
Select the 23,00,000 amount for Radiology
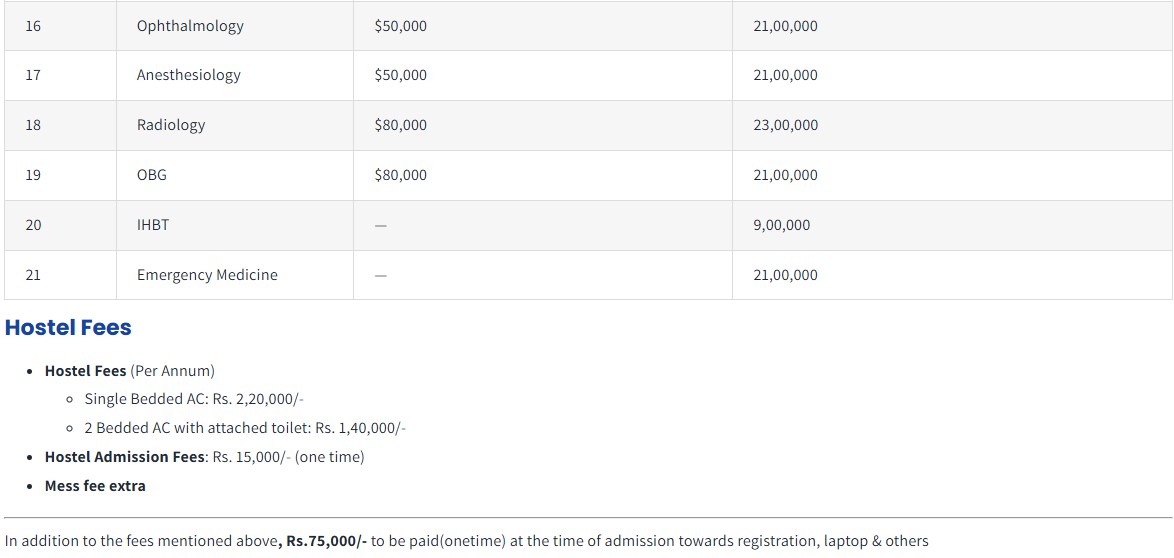click(x=785, y=125)
